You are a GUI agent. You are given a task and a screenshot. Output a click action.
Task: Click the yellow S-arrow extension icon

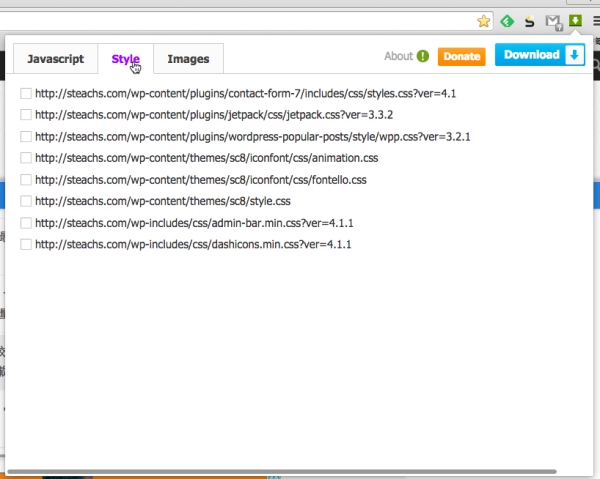[529, 21]
